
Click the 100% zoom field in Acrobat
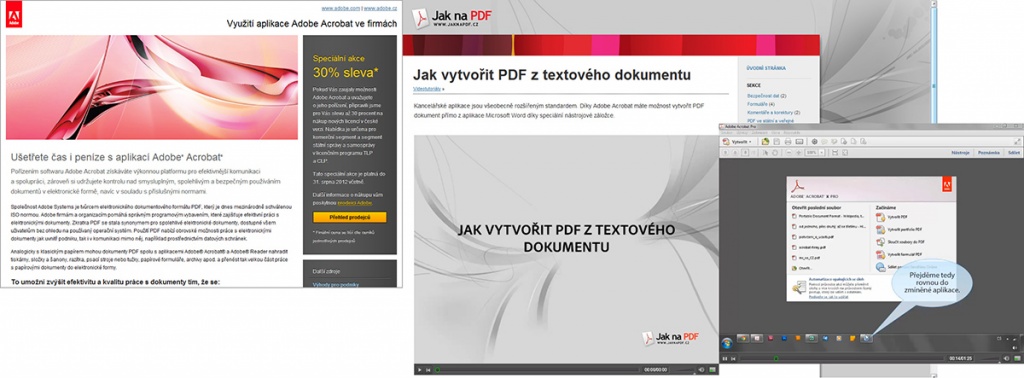(x=812, y=152)
